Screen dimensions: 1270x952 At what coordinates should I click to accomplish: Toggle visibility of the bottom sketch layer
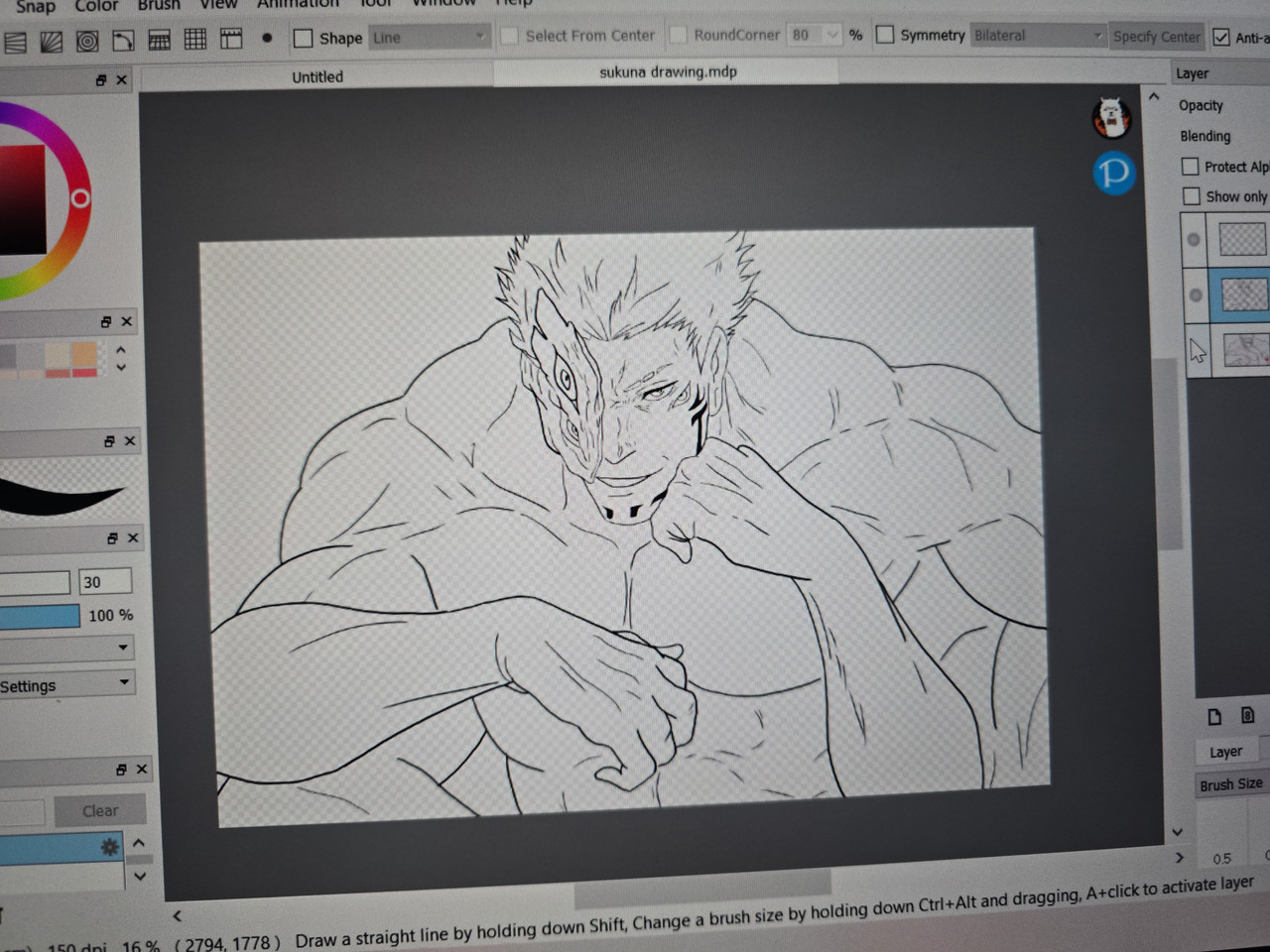(1198, 350)
